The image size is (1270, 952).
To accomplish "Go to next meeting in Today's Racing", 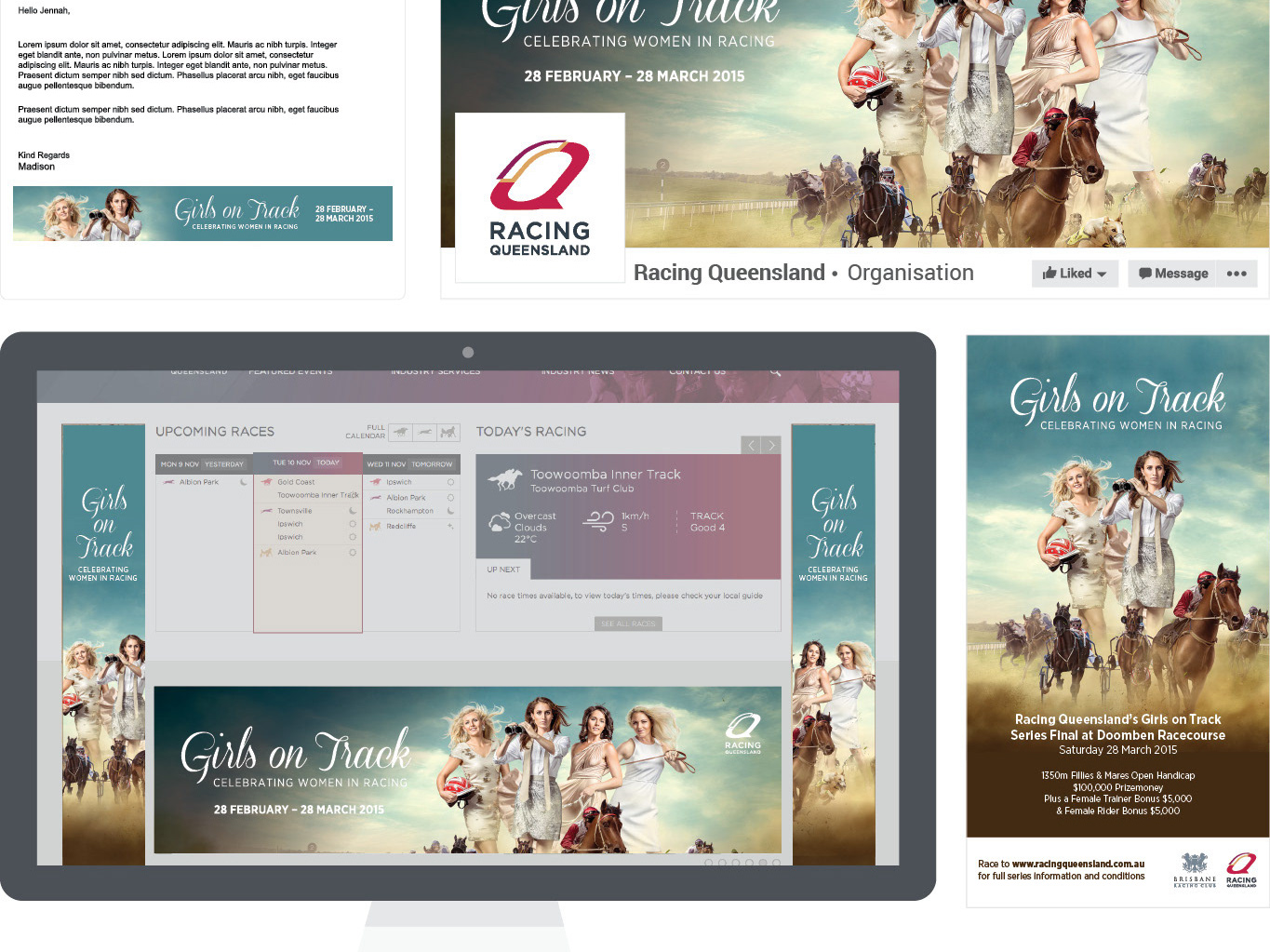I will tap(771, 445).
